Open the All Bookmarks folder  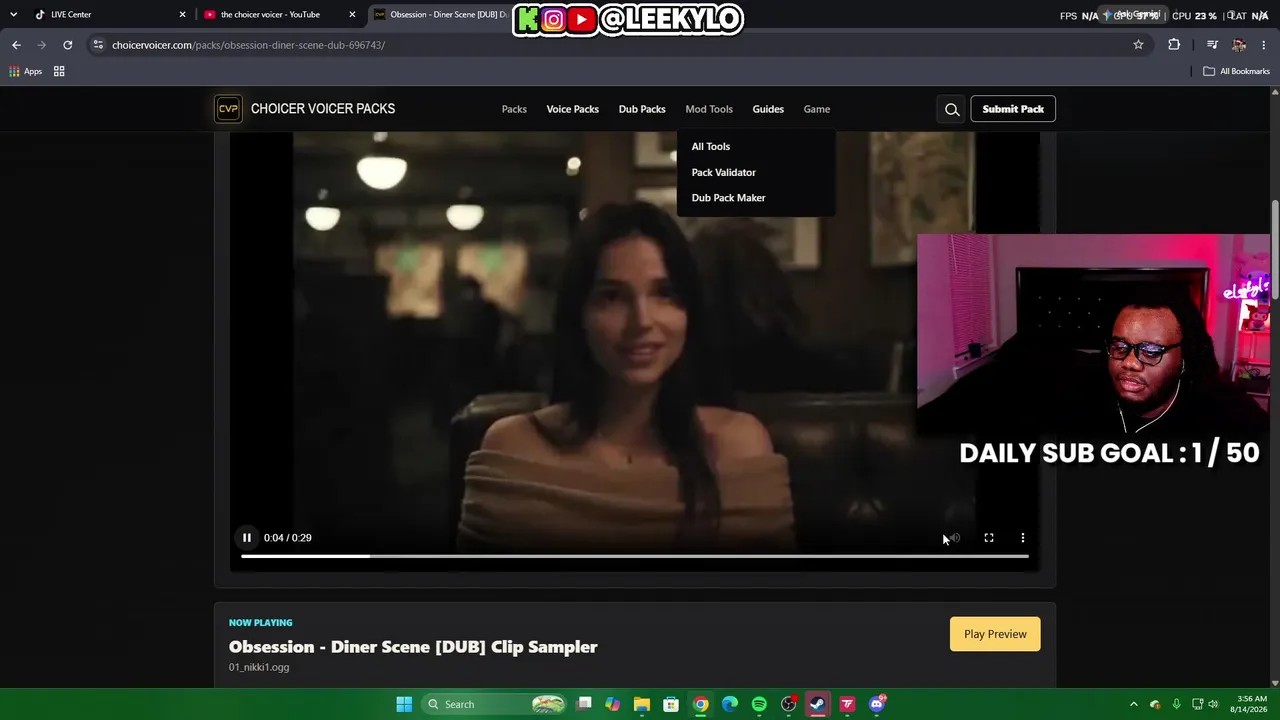[x=1236, y=71]
